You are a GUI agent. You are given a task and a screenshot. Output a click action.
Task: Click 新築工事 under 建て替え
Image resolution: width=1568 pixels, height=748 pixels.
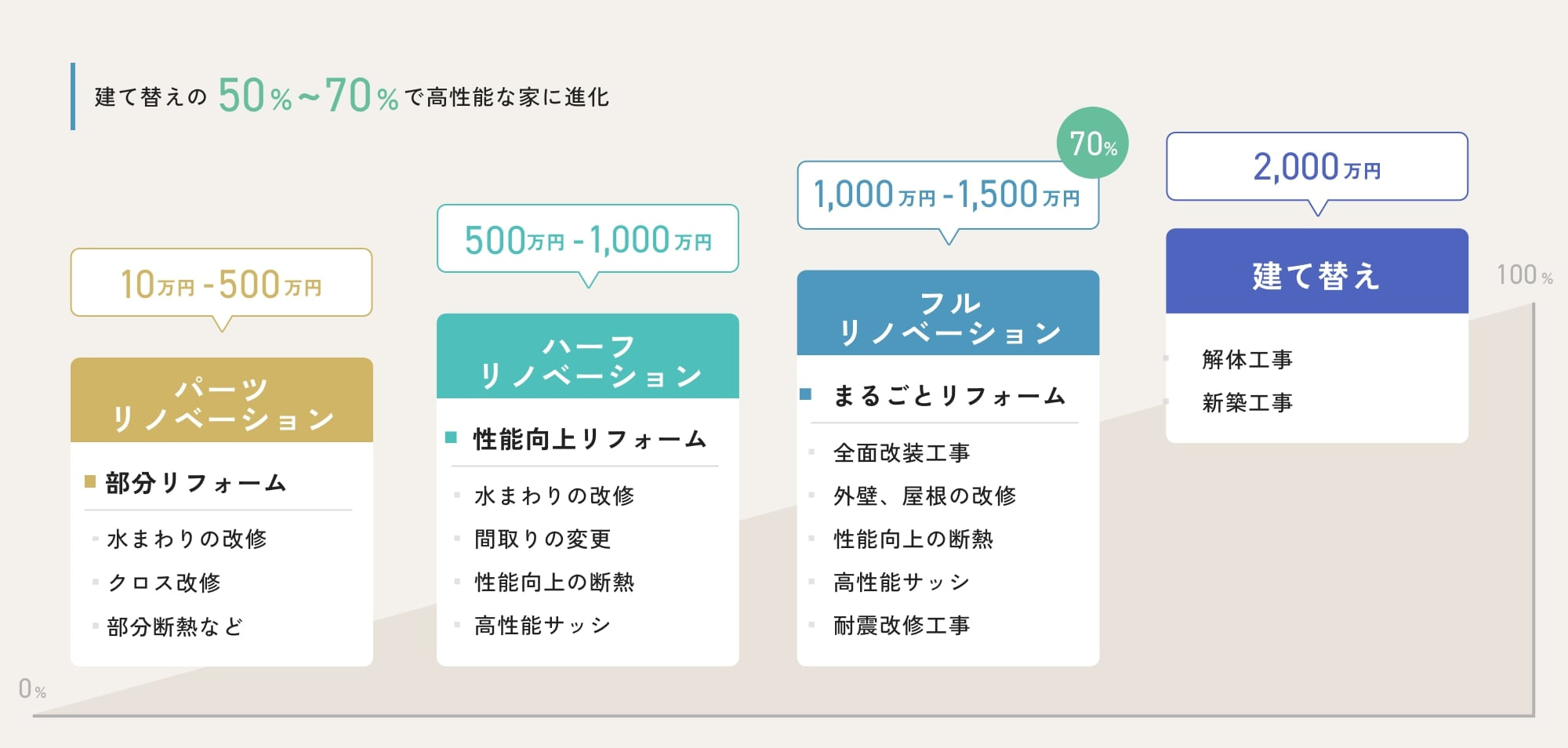pyautogui.click(x=1247, y=402)
